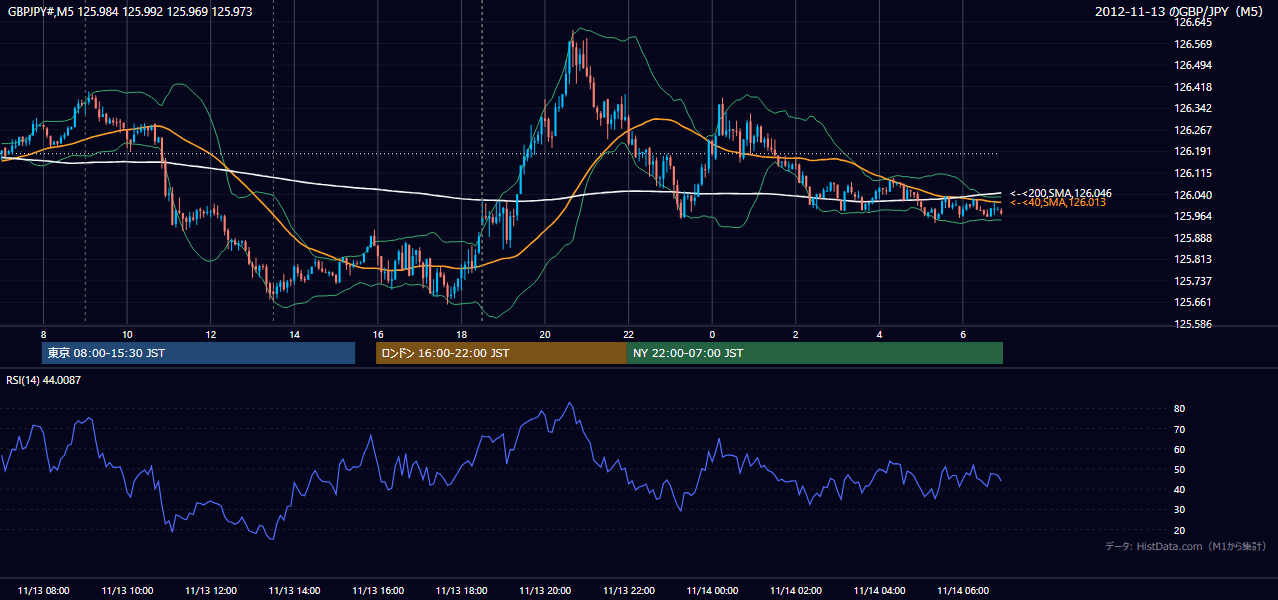Click price axis value 126.040

coord(1193,195)
